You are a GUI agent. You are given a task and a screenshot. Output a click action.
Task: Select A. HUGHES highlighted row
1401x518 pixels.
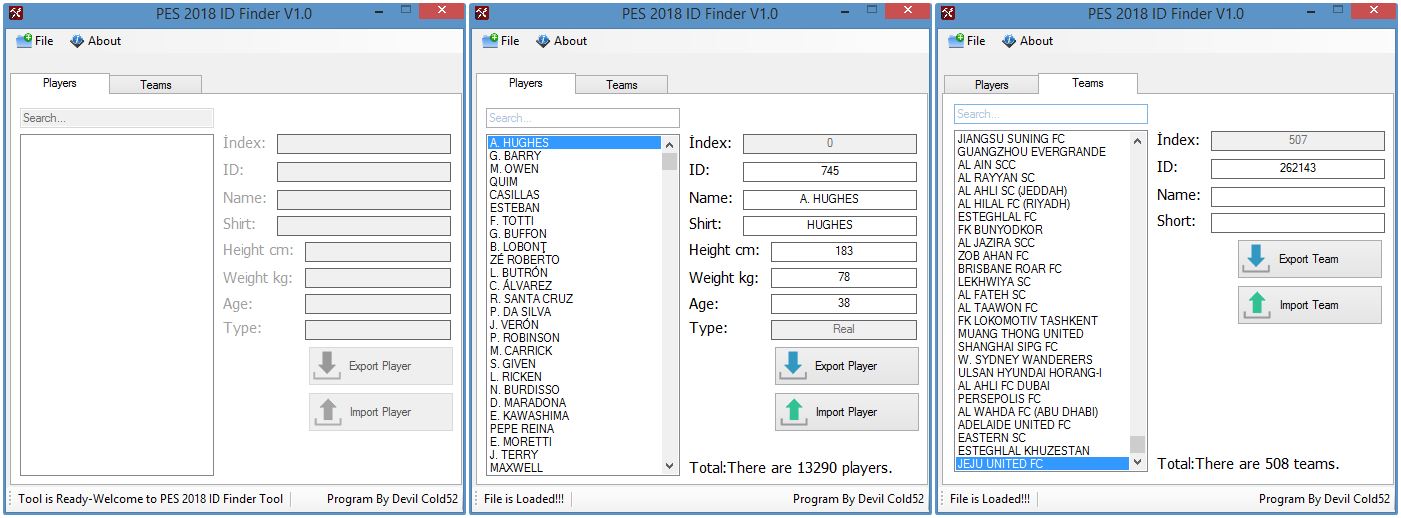coord(574,143)
